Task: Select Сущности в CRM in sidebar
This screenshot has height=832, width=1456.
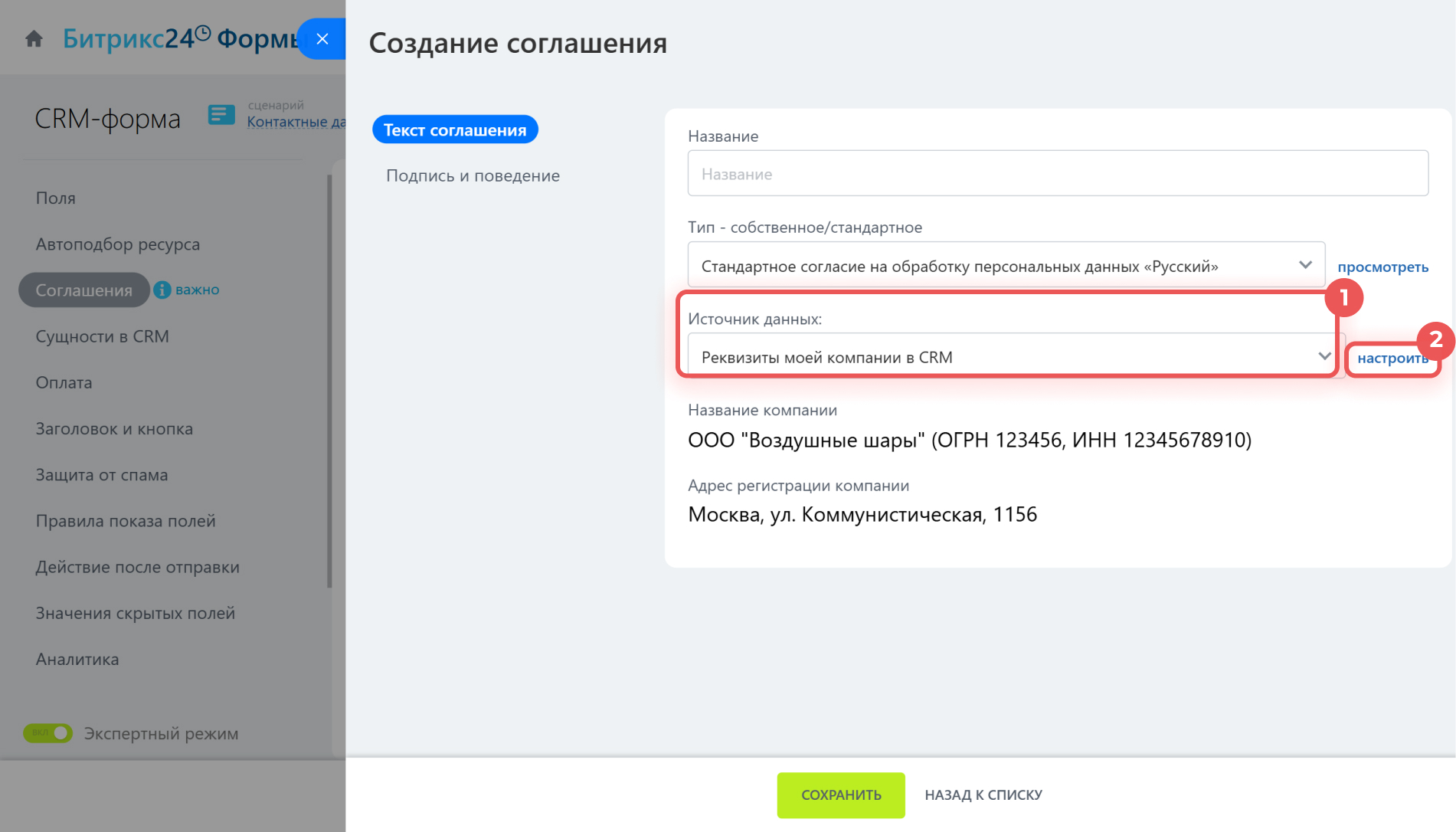Action: (102, 336)
